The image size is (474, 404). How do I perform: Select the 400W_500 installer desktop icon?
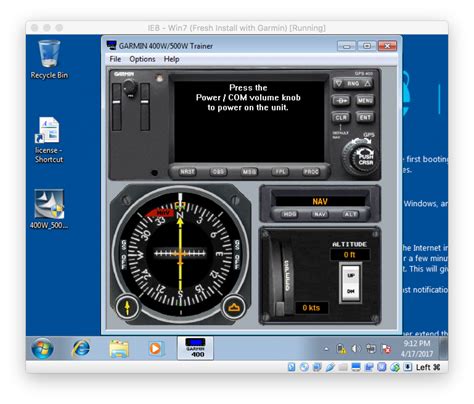click(x=49, y=209)
